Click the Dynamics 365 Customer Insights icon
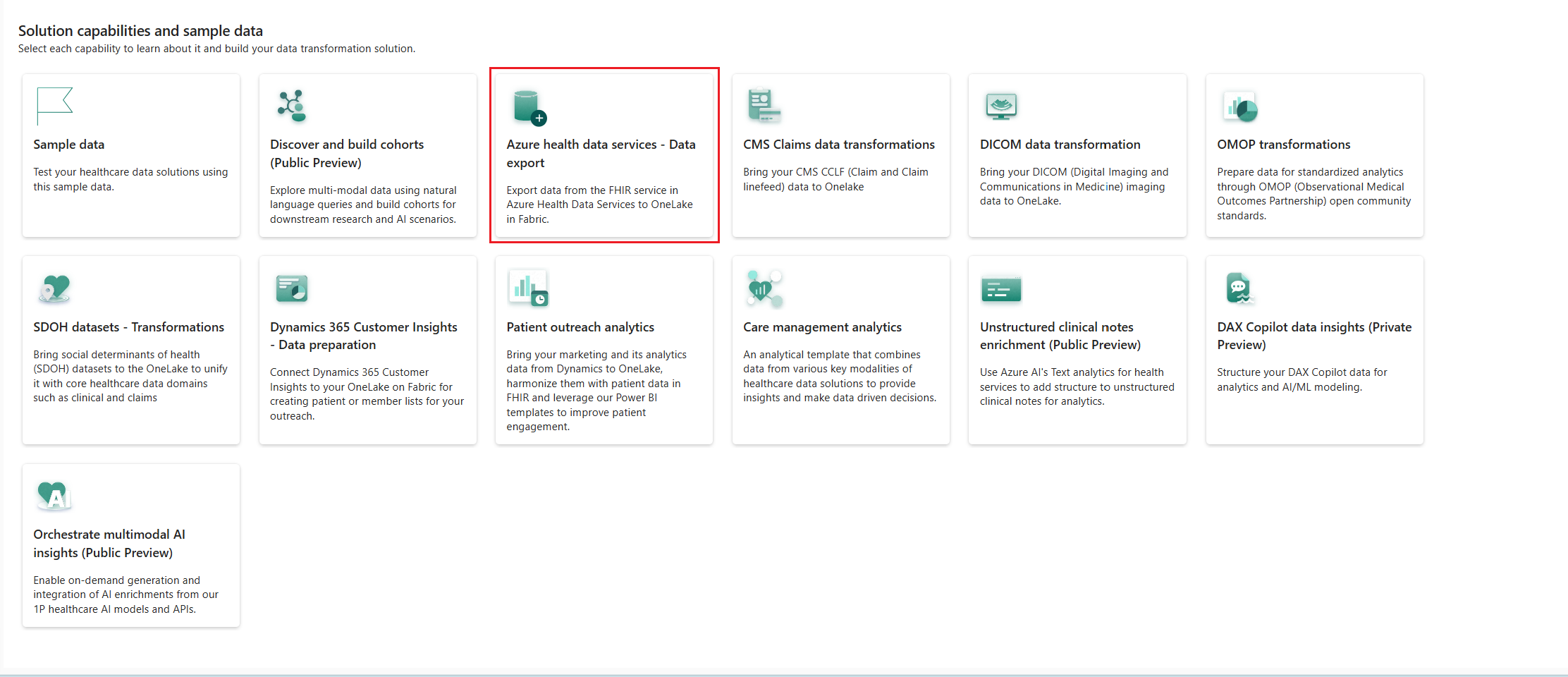The image size is (1568, 677). click(x=292, y=288)
